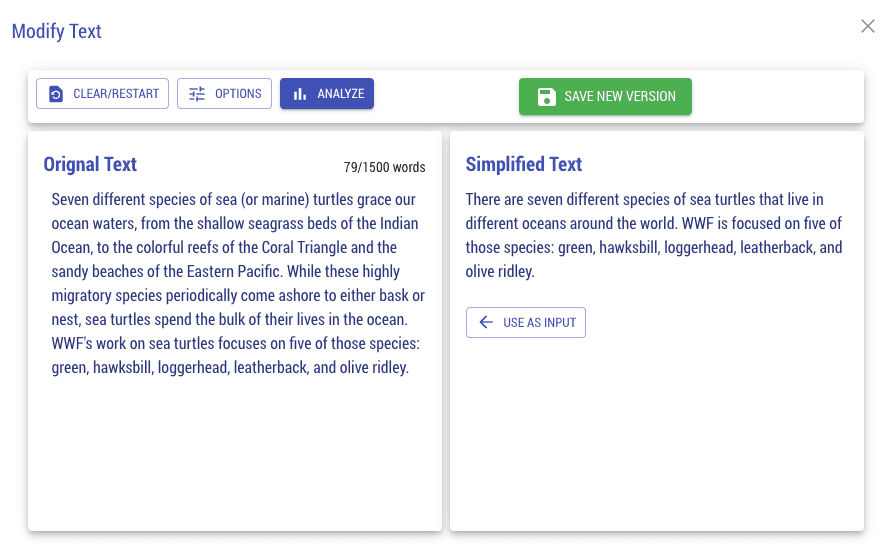The width and height of the screenshot is (892, 551).
Task: Click the restart icon in Clear/Restart
Action: (56, 94)
